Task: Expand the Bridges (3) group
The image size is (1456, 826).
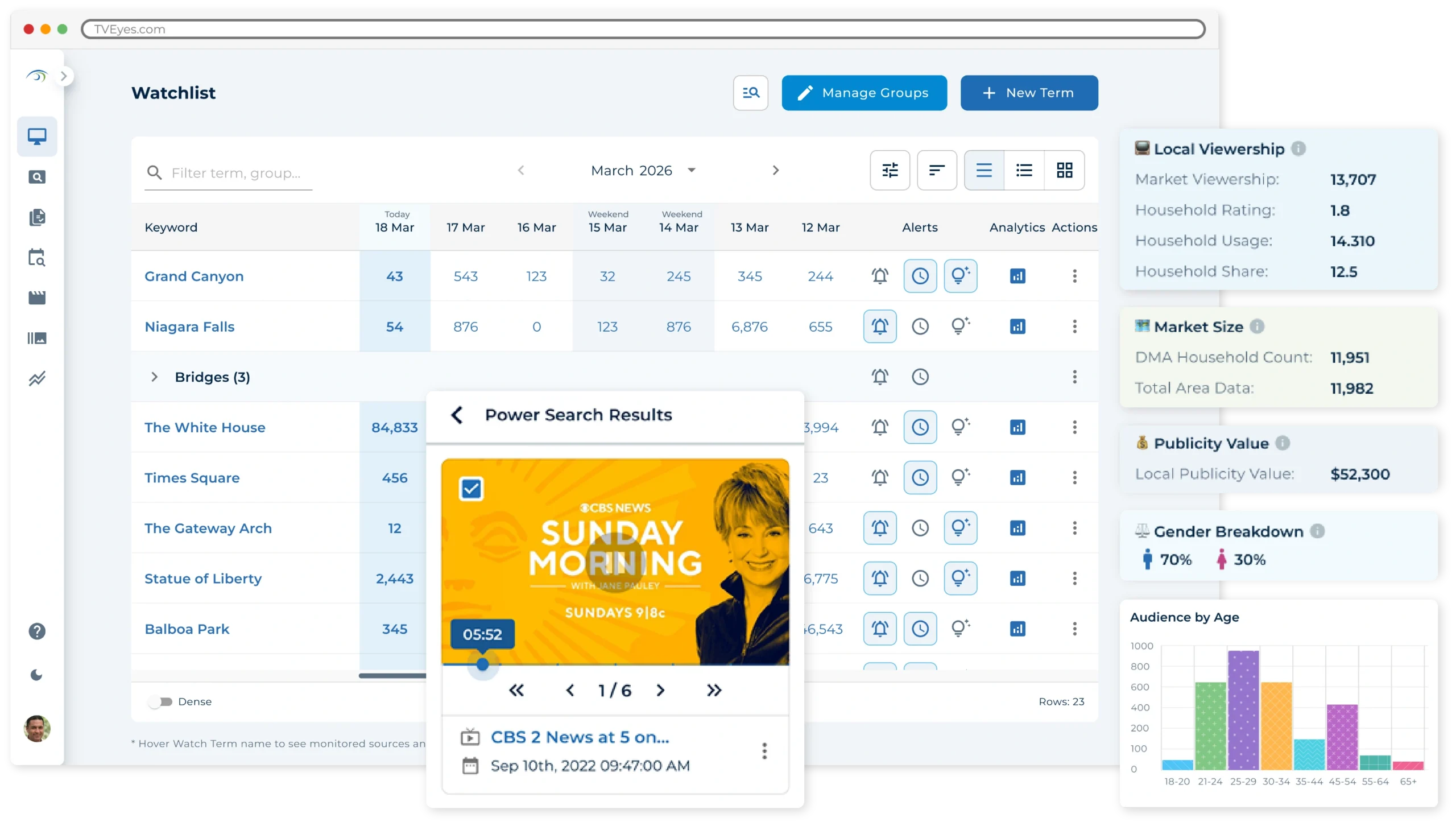Action: 154,377
